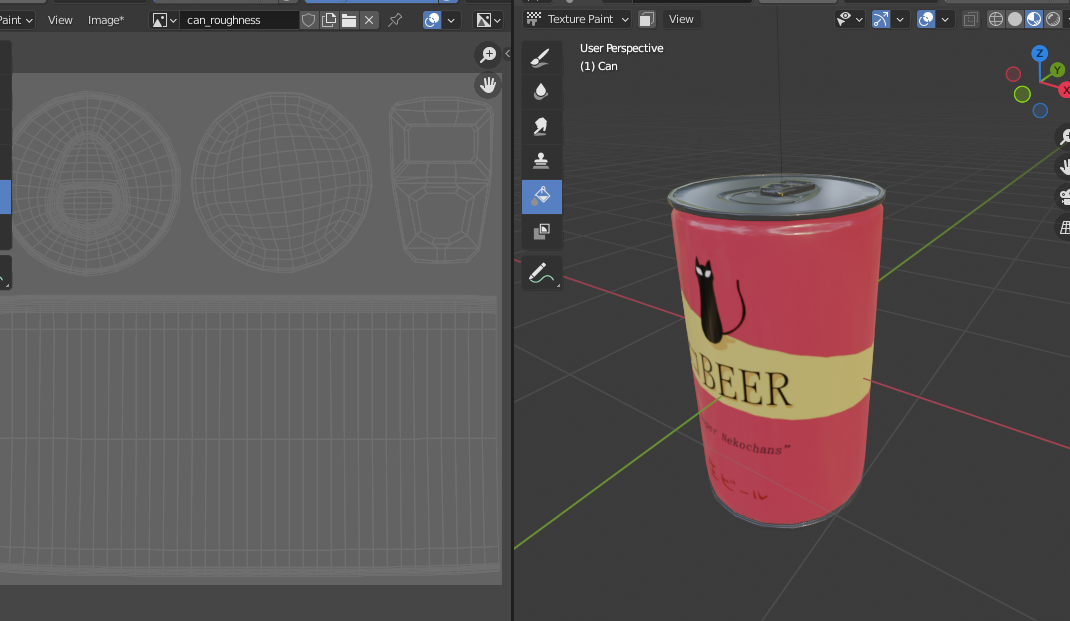Toggle the pin image icon
The height and width of the screenshot is (621, 1070).
(x=395, y=20)
